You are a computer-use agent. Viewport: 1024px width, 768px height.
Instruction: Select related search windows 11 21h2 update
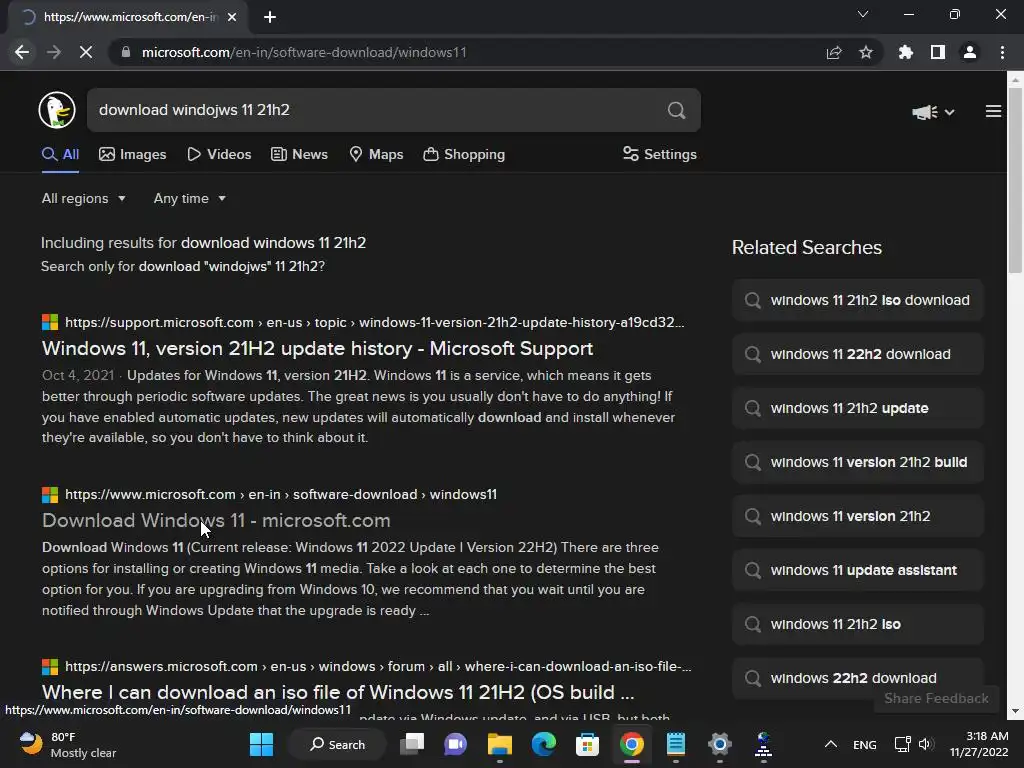click(x=857, y=408)
